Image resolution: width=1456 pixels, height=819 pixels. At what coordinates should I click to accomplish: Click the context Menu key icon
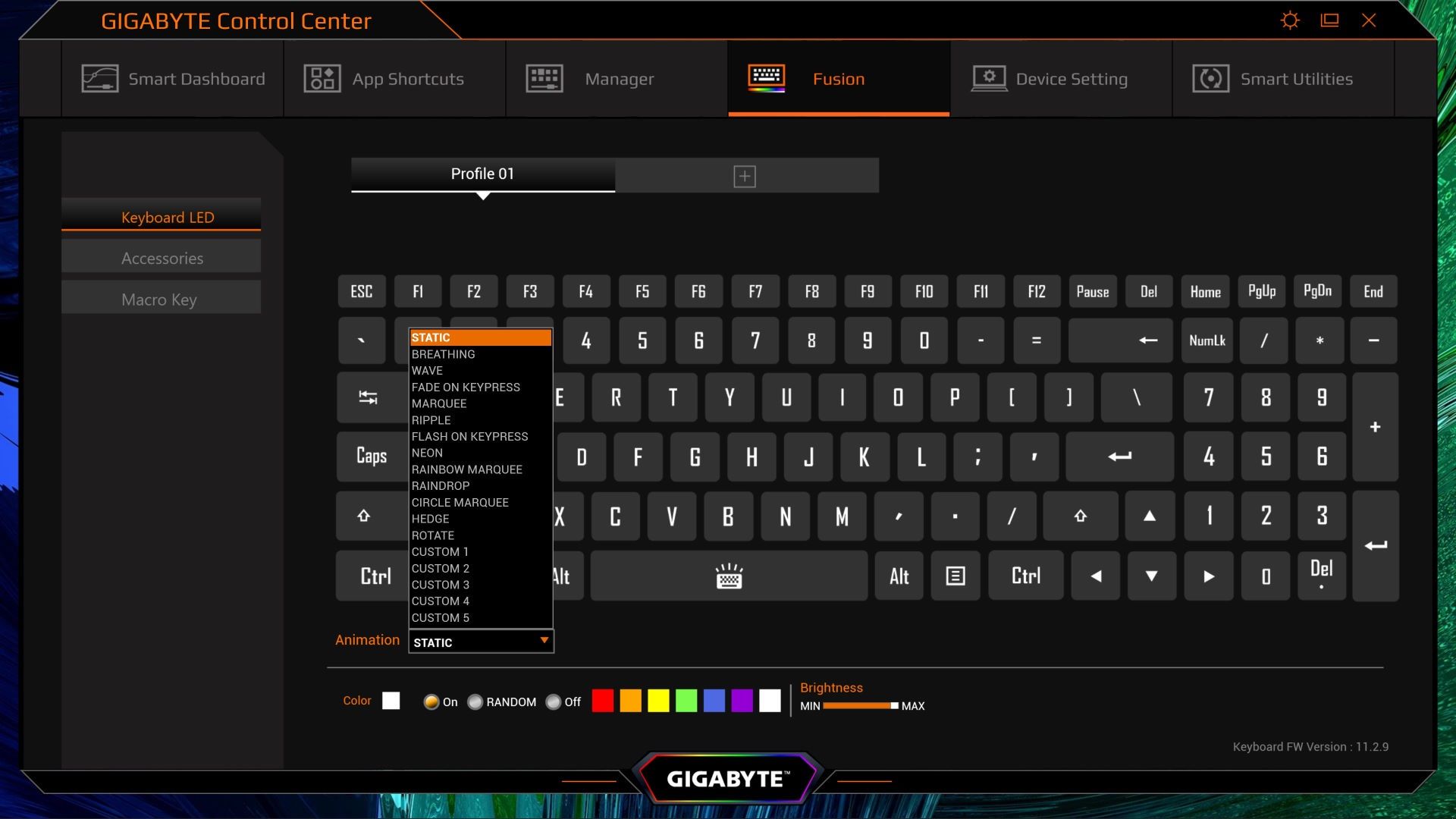pyautogui.click(x=955, y=576)
